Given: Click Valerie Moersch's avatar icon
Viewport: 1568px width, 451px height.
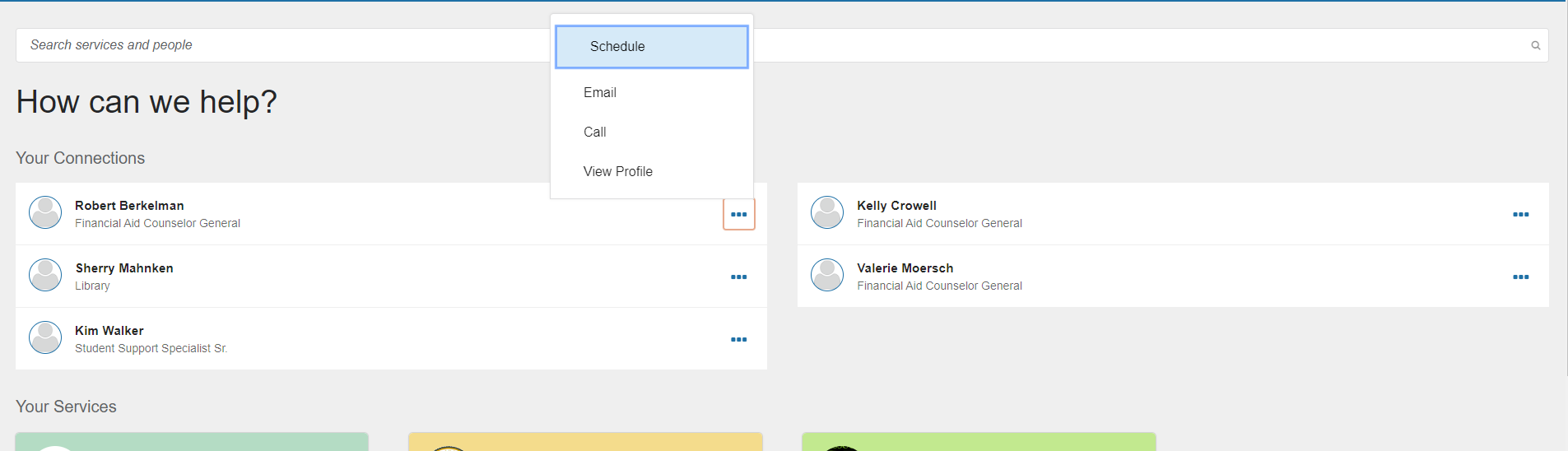Looking at the screenshot, I should coord(827,275).
